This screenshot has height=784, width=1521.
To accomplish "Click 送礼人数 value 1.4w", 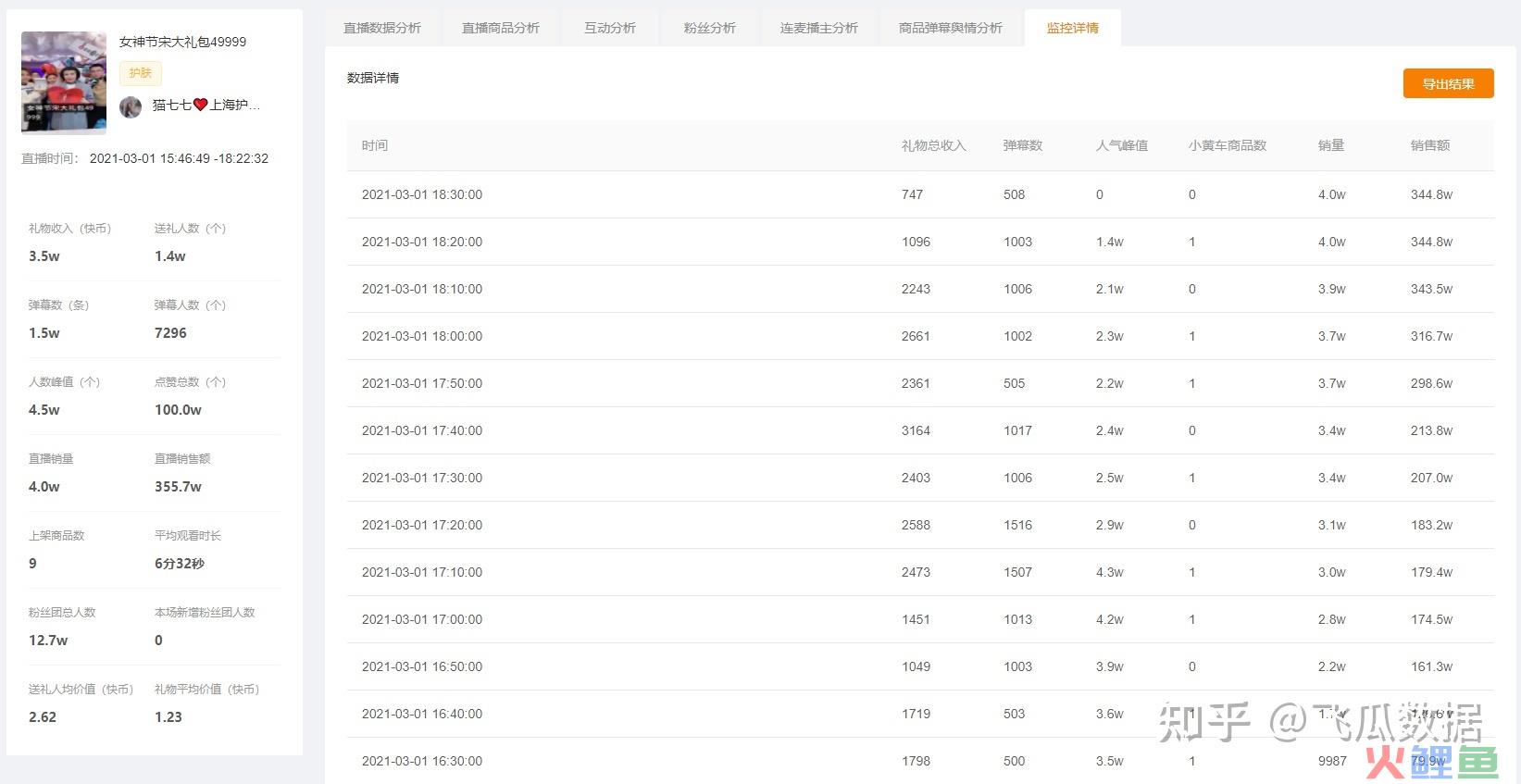I will [x=170, y=256].
